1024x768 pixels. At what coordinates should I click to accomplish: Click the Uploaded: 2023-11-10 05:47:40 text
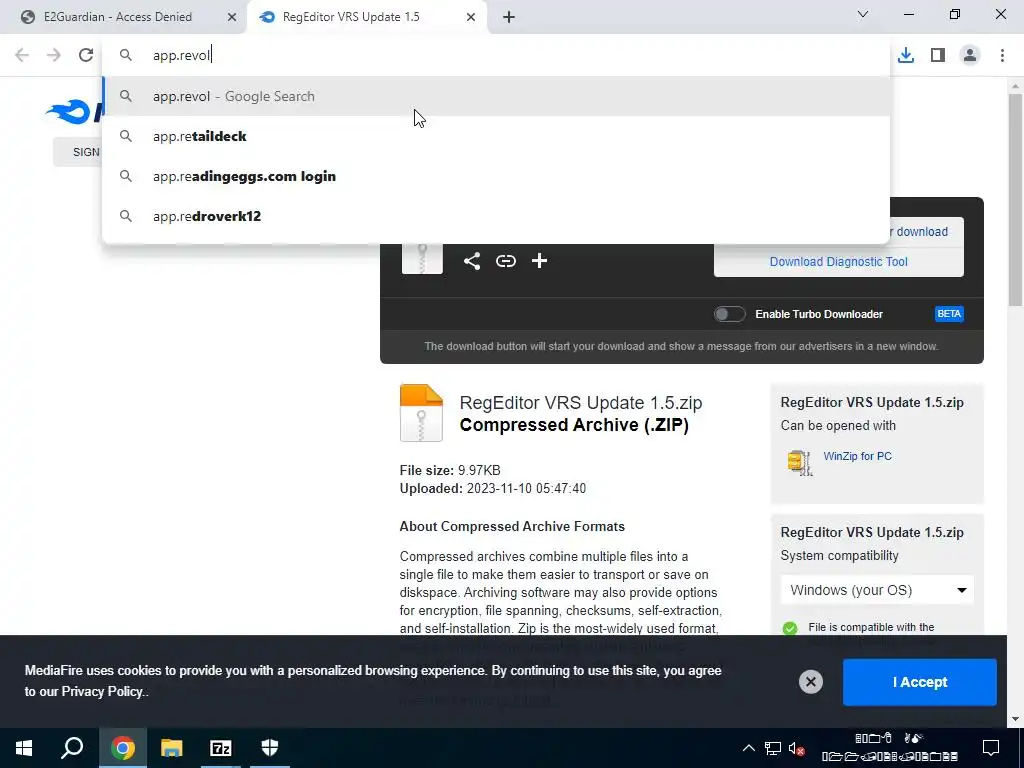492,488
